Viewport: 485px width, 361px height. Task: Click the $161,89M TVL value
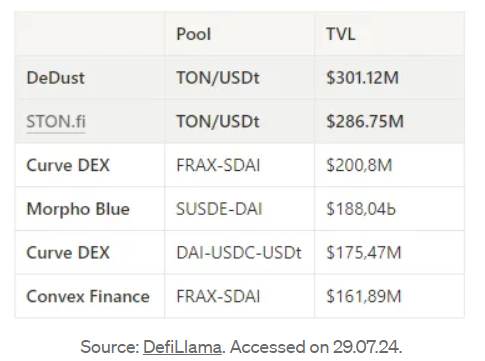tap(364, 296)
